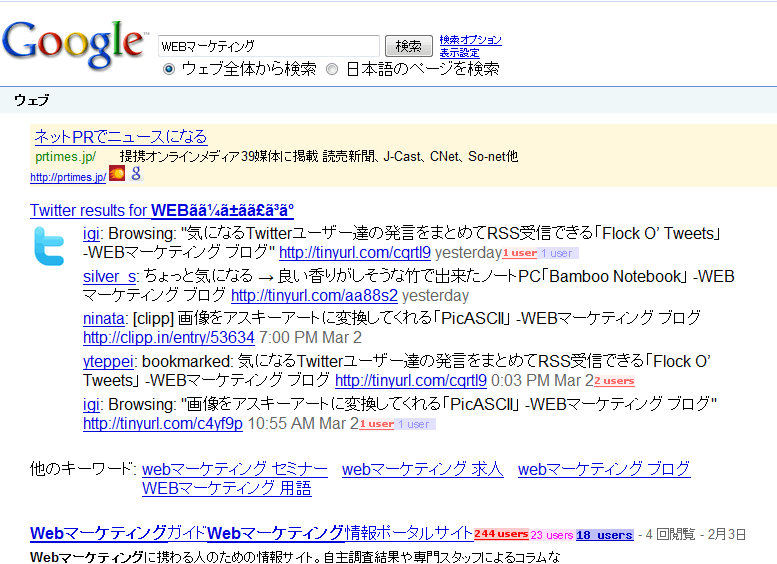Click the Twitter bird logo
Viewport: 777px width, 564px height.
tap(49, 246)
